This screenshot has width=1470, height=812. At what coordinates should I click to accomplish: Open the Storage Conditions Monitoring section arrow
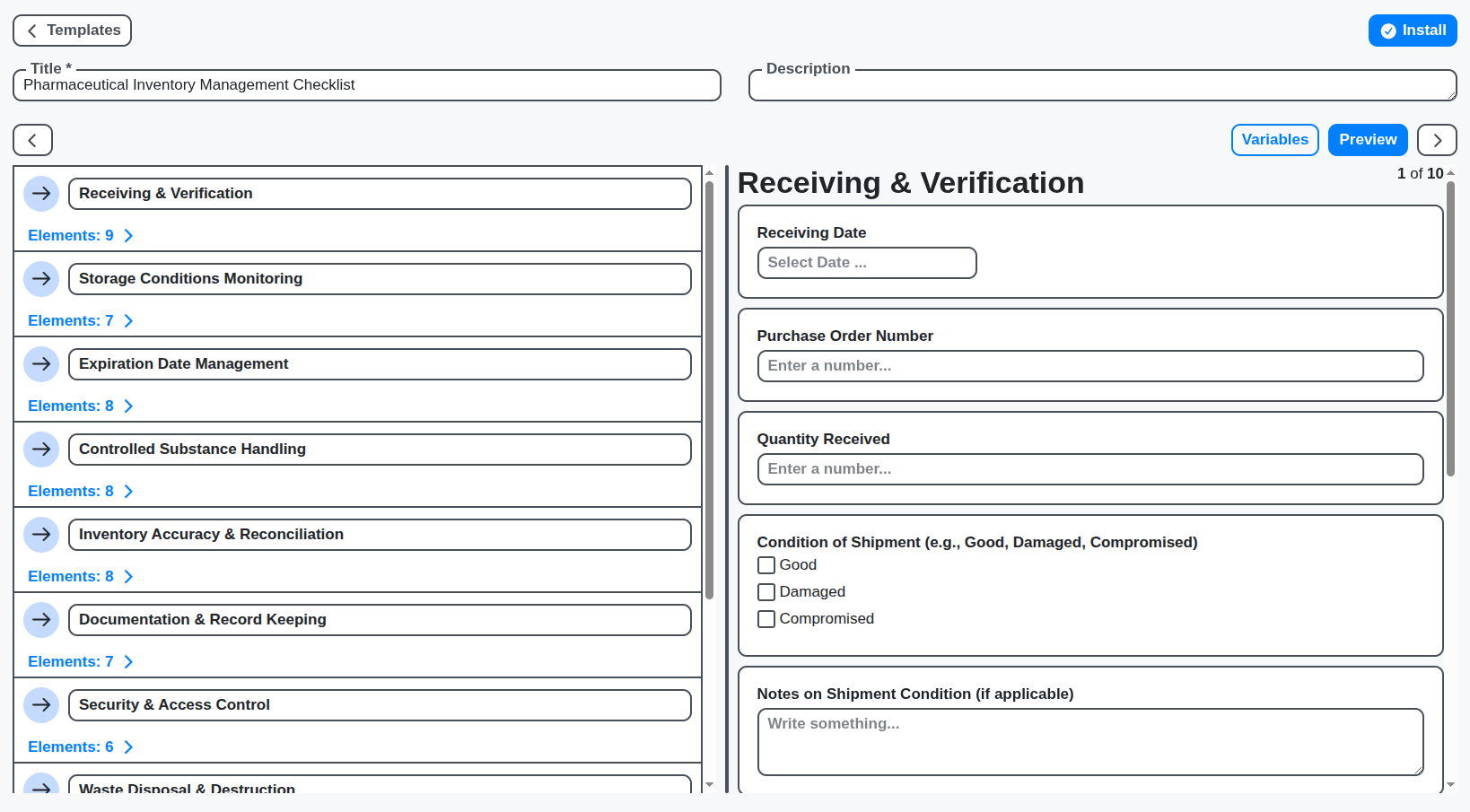41,278
